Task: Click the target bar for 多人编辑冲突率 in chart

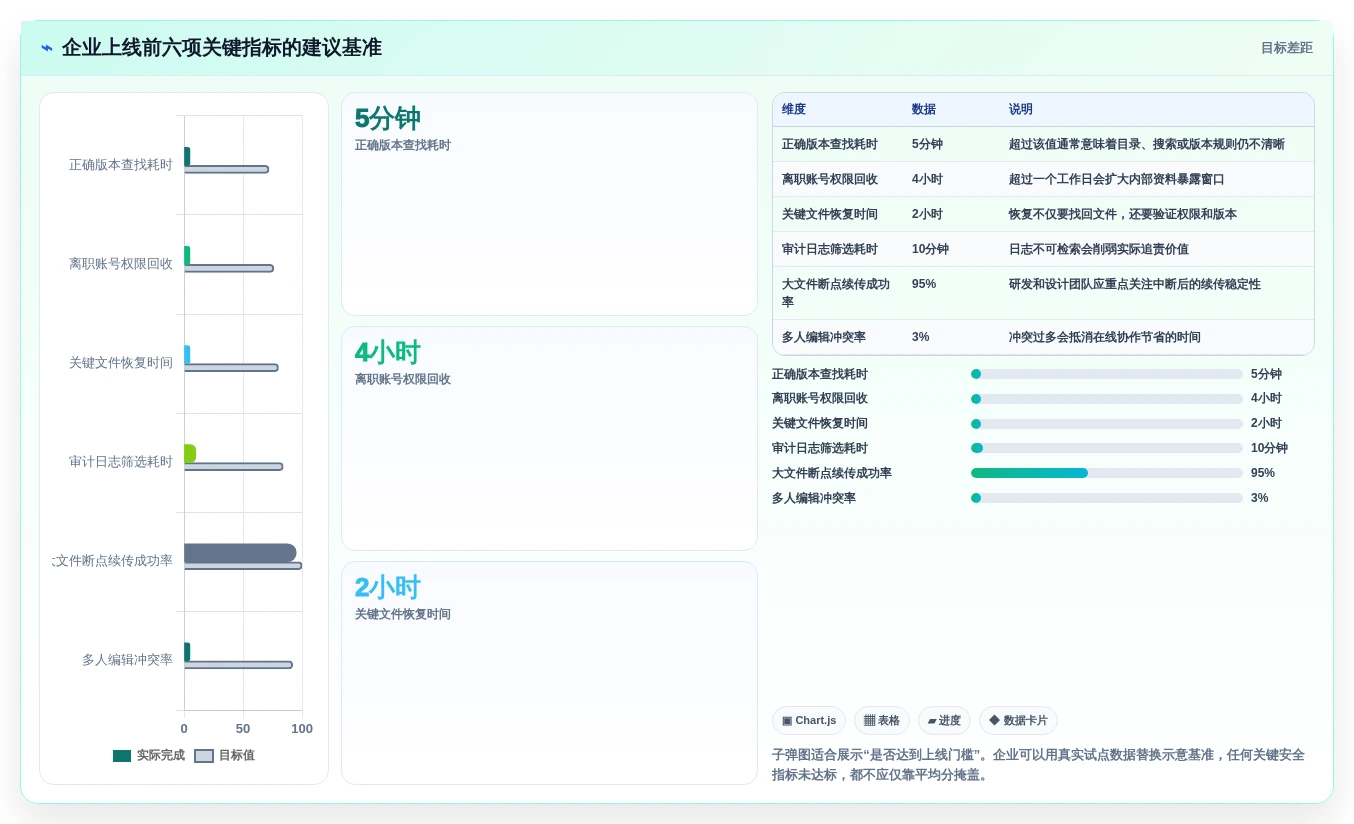Action: 238,665
